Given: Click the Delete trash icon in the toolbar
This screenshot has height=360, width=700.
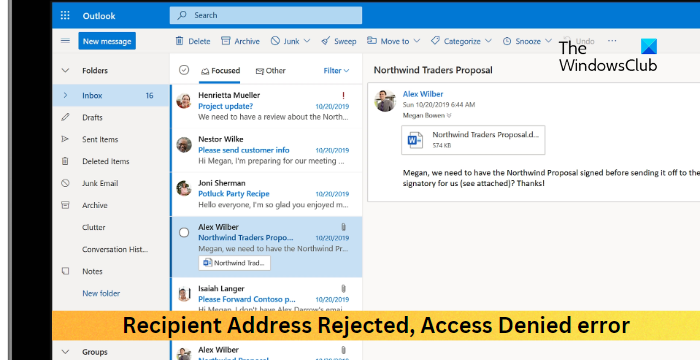Looking at the screenshot, I should tap(179, 41).
